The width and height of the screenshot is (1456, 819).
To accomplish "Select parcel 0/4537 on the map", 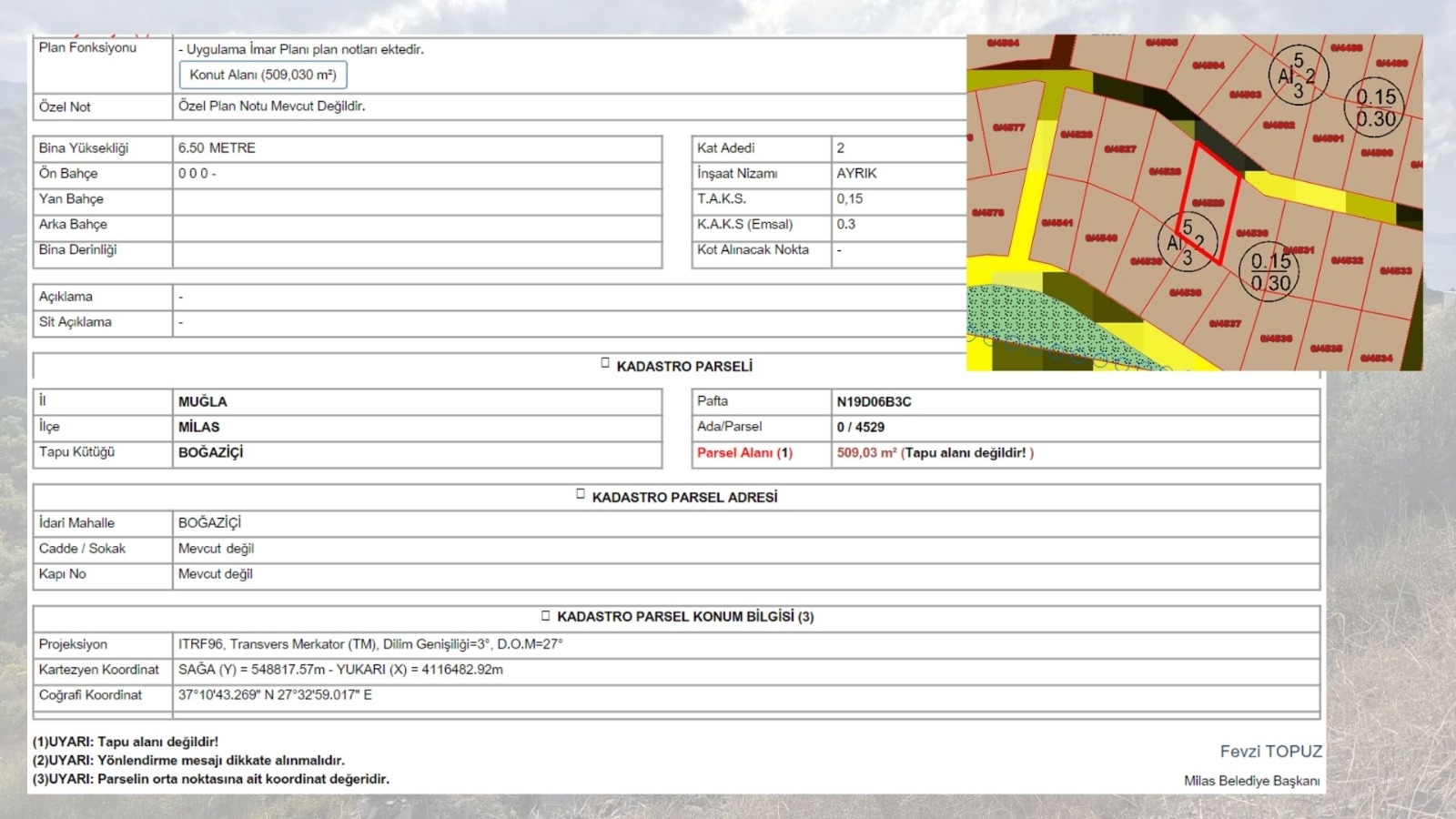I will (x=1225, y=323).
